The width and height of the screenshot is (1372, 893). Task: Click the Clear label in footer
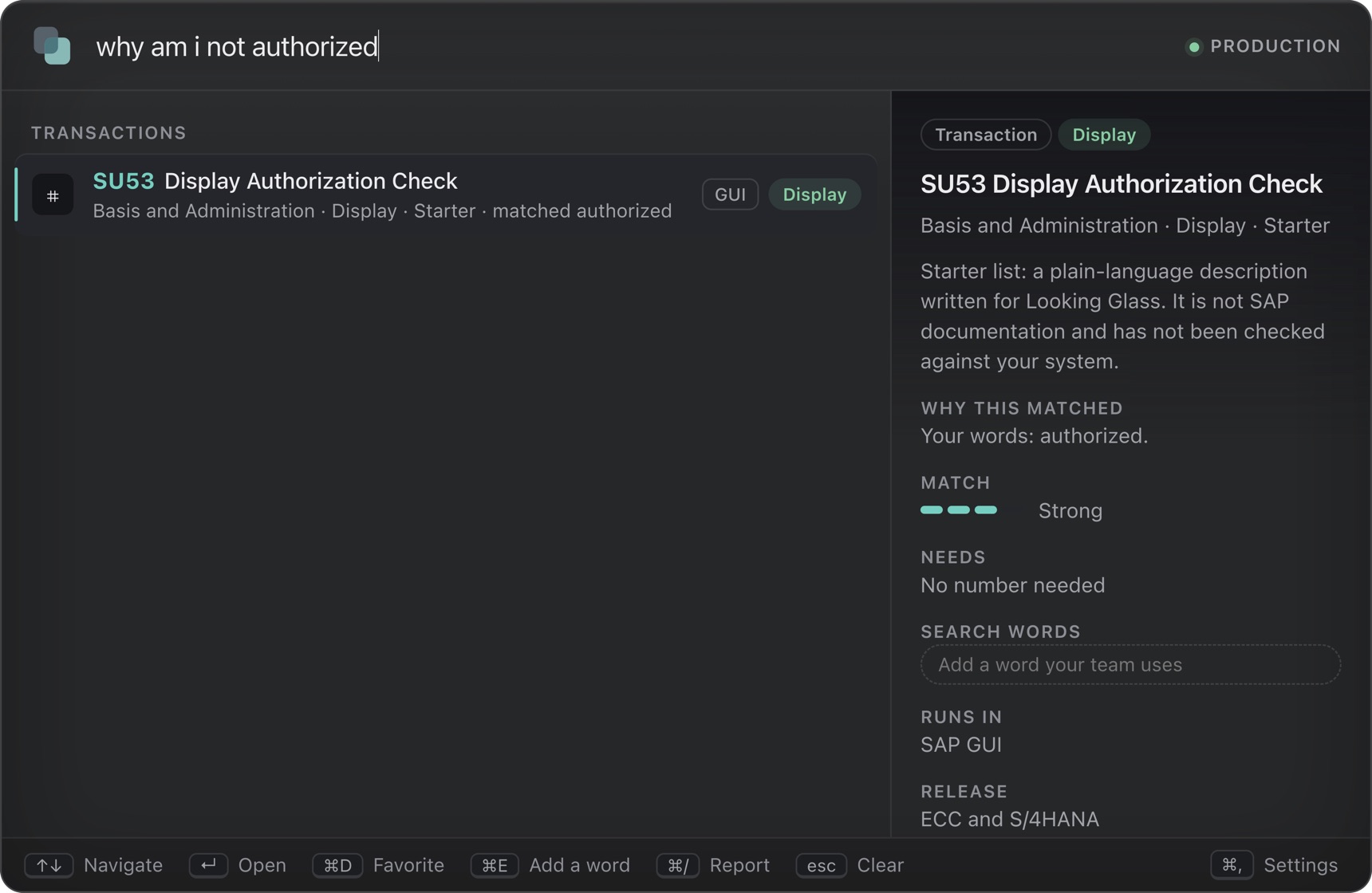[880, 865]
